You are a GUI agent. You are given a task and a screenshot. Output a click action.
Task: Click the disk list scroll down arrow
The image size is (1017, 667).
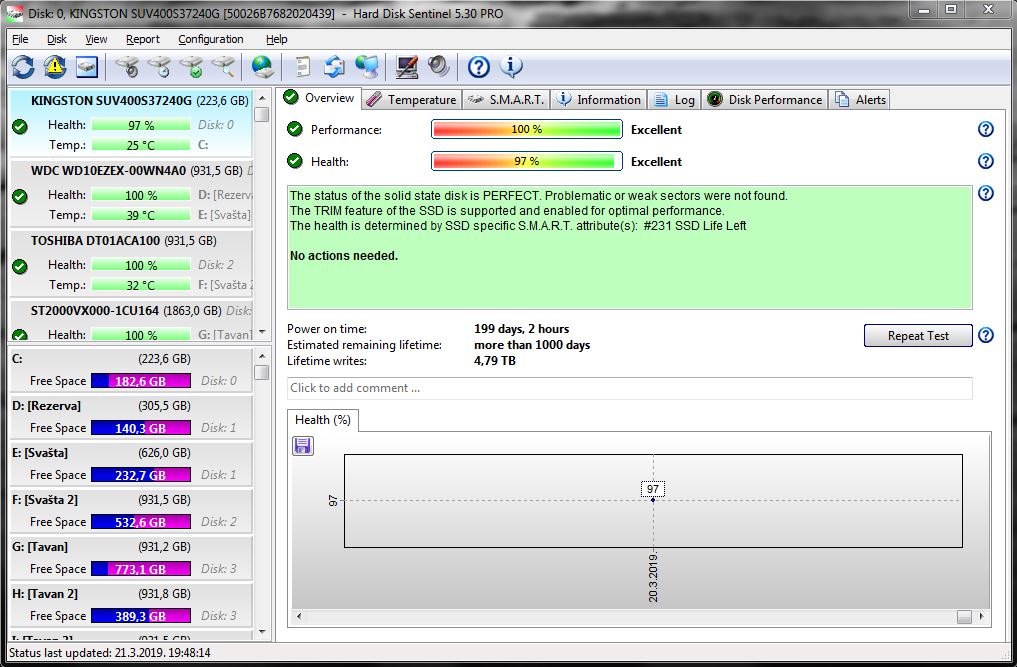click(262, 332)
